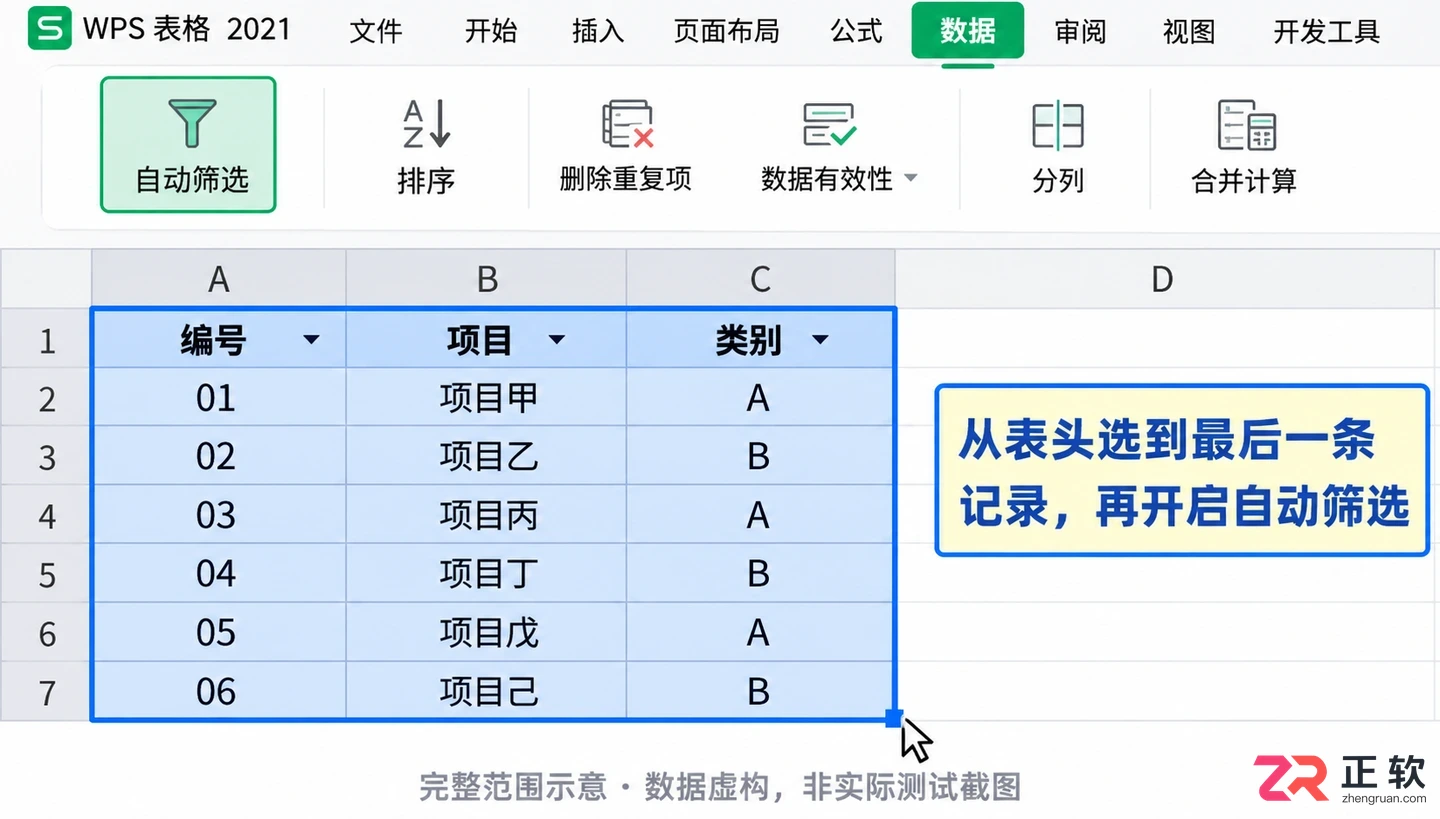Screen dimensions: 1440x819
Task: Open the 项目 column filter arrow
Action: click(x=557, y=340)
